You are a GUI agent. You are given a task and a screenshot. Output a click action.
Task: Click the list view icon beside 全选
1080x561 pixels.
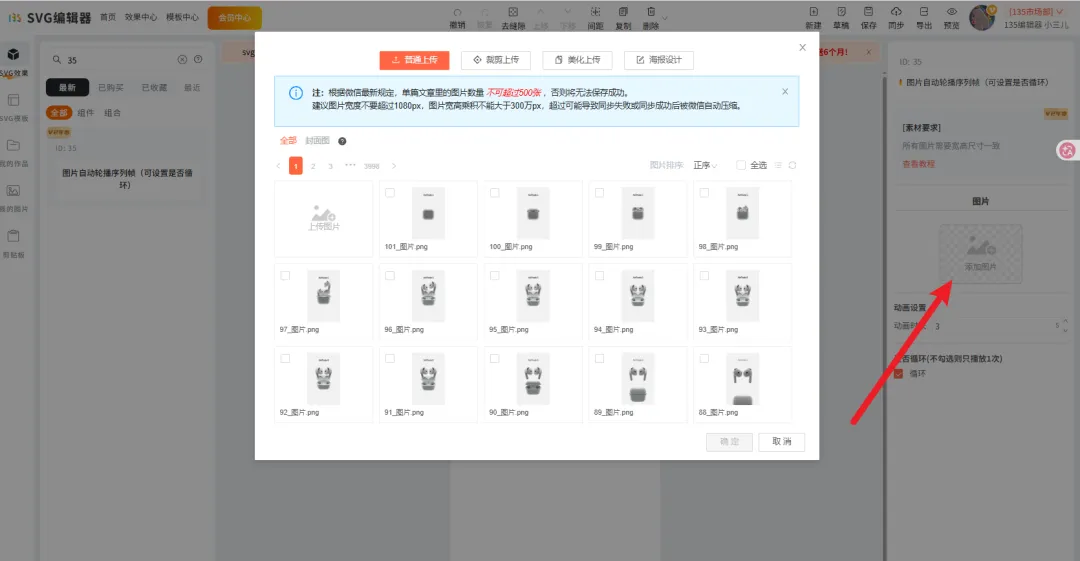778,165
